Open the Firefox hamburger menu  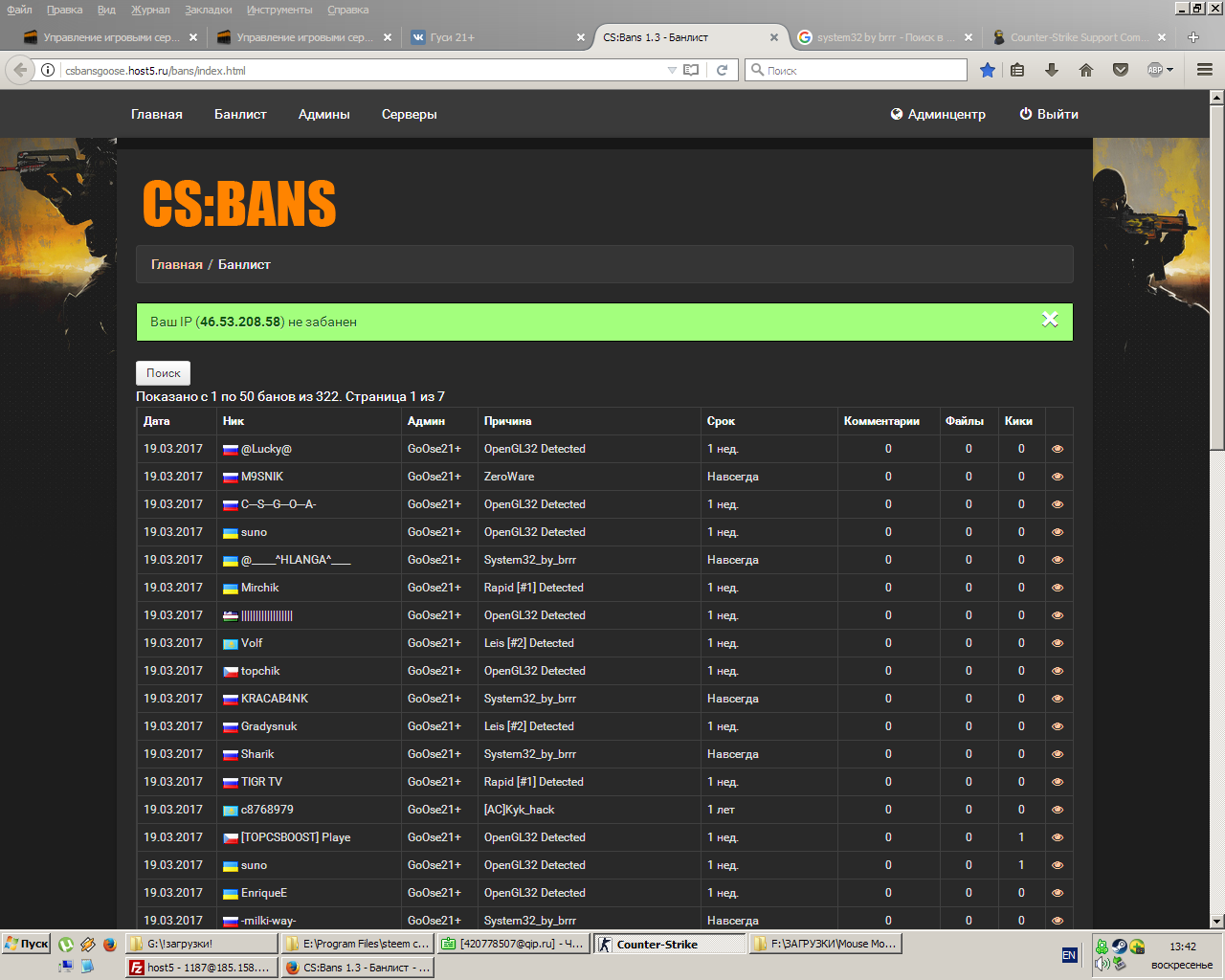click(1205, 70)
